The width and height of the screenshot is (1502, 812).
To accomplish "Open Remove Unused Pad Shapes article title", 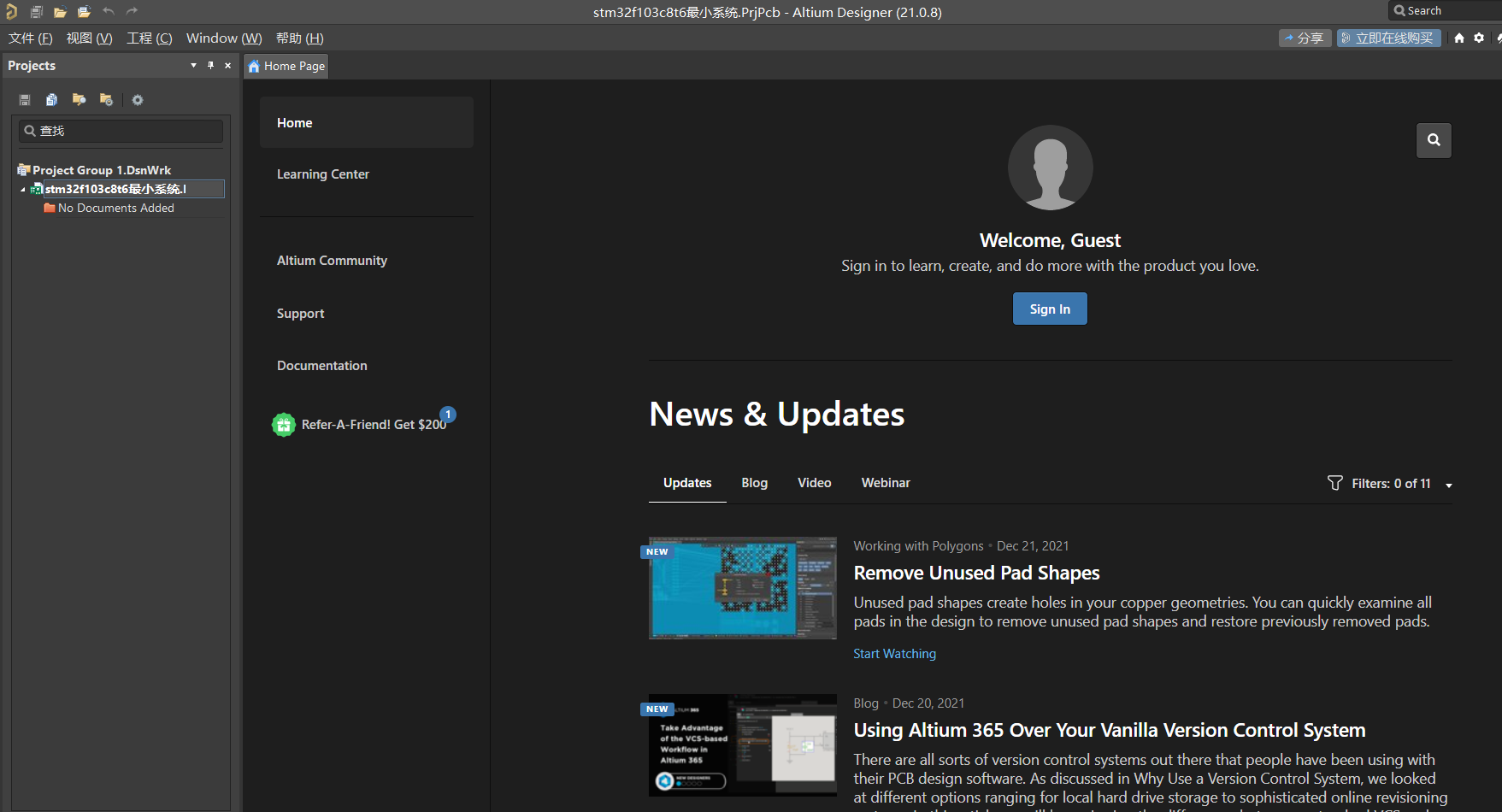I will 976,573.
